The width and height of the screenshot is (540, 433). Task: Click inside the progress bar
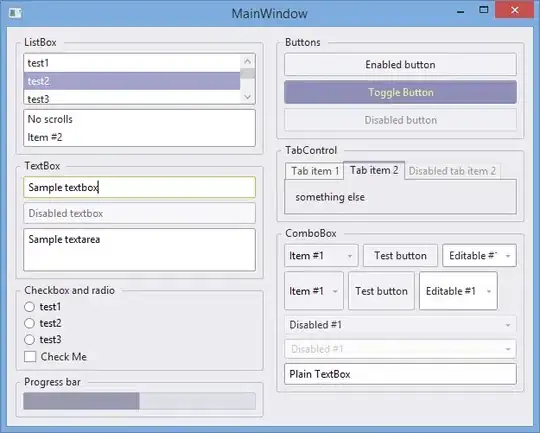click(x=139, y=401)
